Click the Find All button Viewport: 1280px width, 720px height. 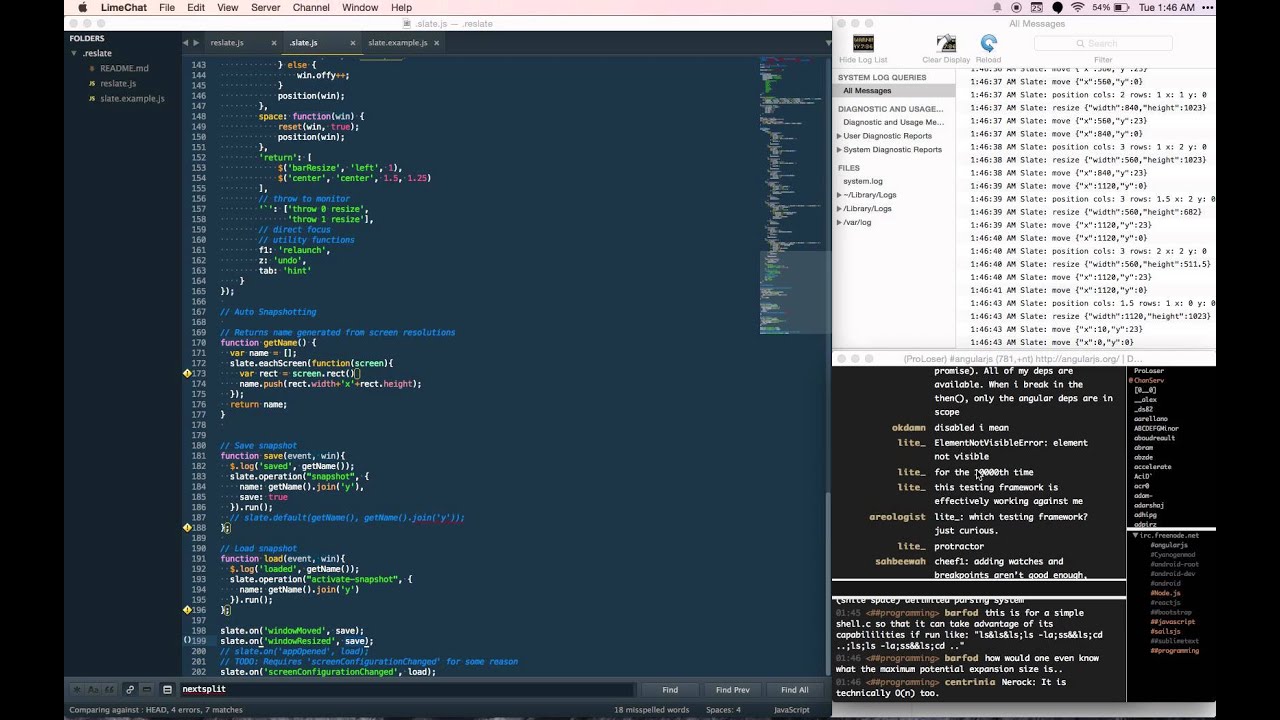[795, 690]
